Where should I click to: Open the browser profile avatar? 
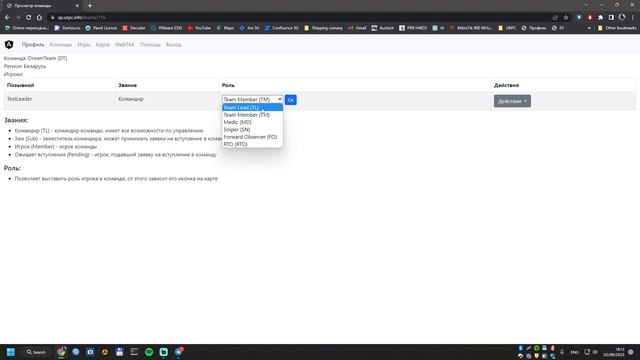click(x=622, y=17)
